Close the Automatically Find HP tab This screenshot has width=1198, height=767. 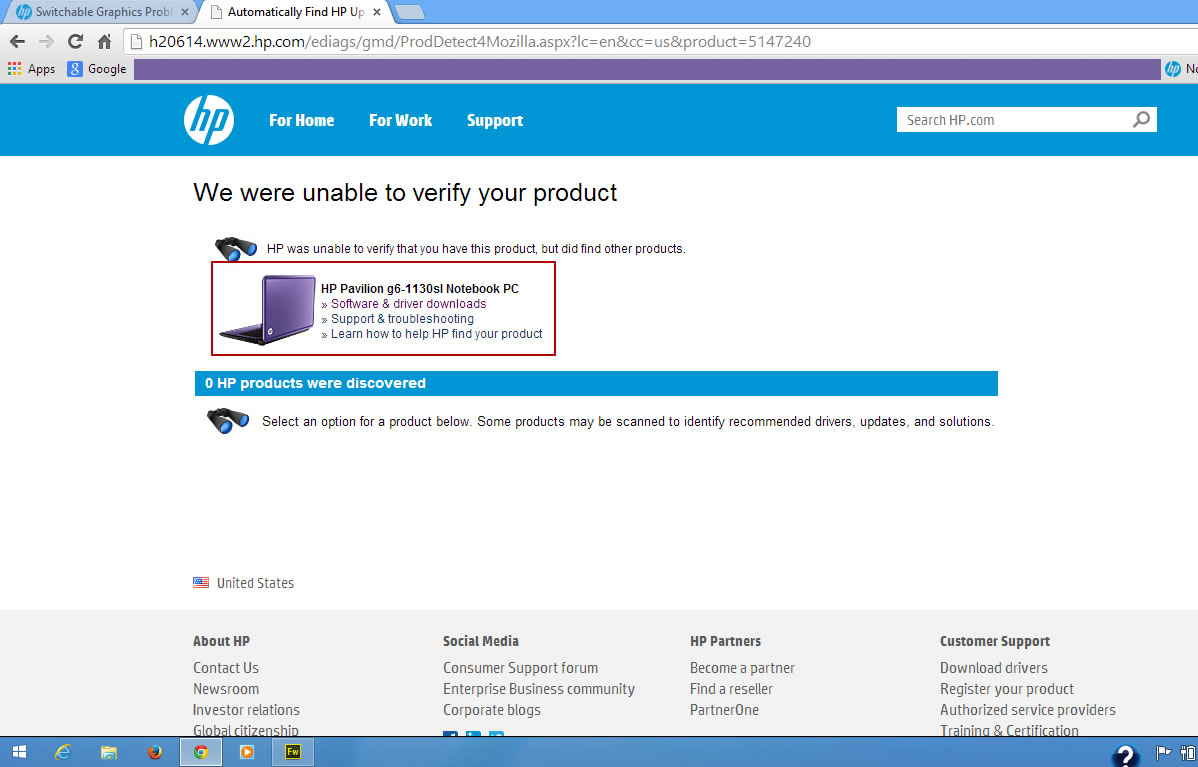[377, 12]
